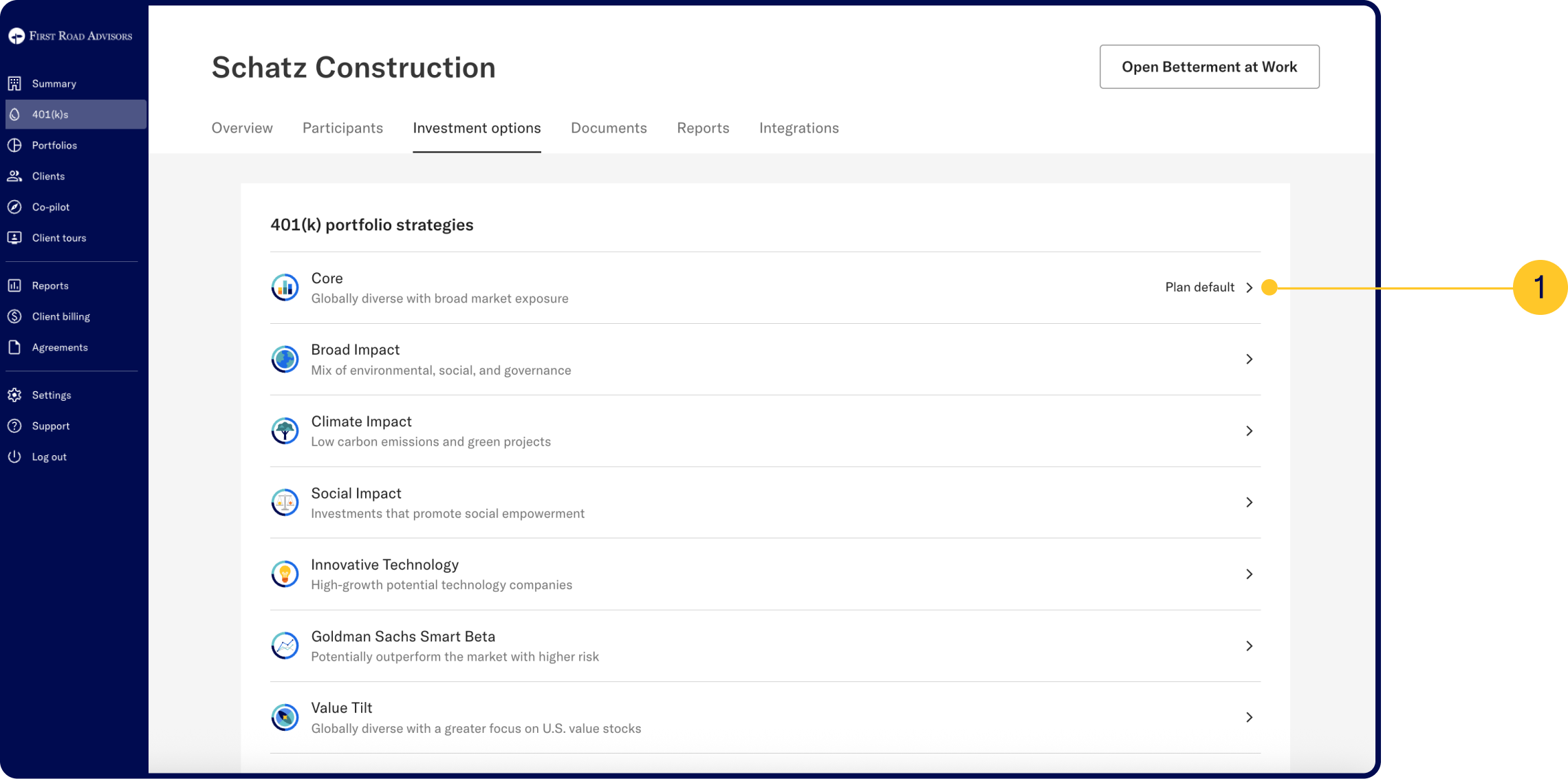Screen dimensions: 1568x779
Task: Expand the Value Tilt chevron arrow
Action: (x=1249, y=717)
